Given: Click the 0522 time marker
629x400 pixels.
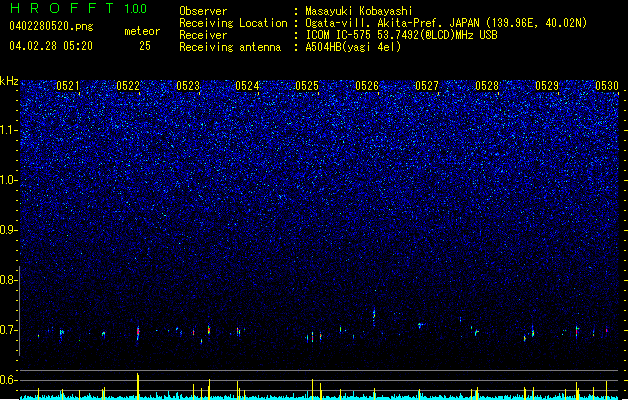Looking at the screenshot, I should click(x=128, y=86).
